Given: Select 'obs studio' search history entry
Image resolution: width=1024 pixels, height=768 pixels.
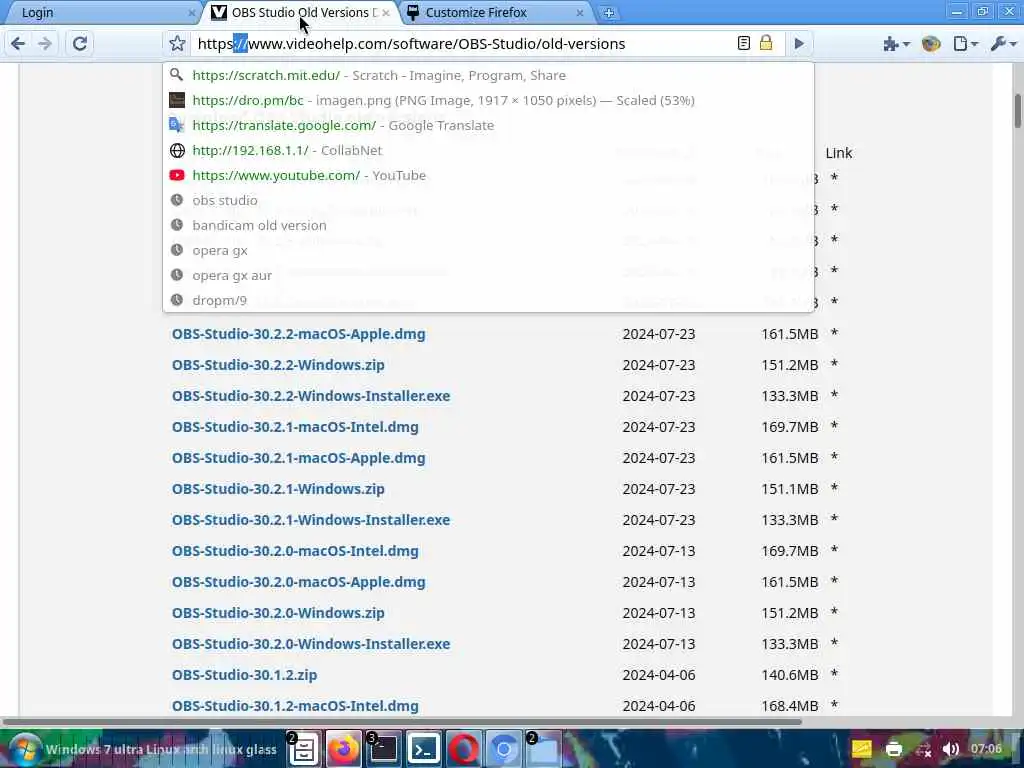Looking at the screenshot, I should [x=488, y=200].
